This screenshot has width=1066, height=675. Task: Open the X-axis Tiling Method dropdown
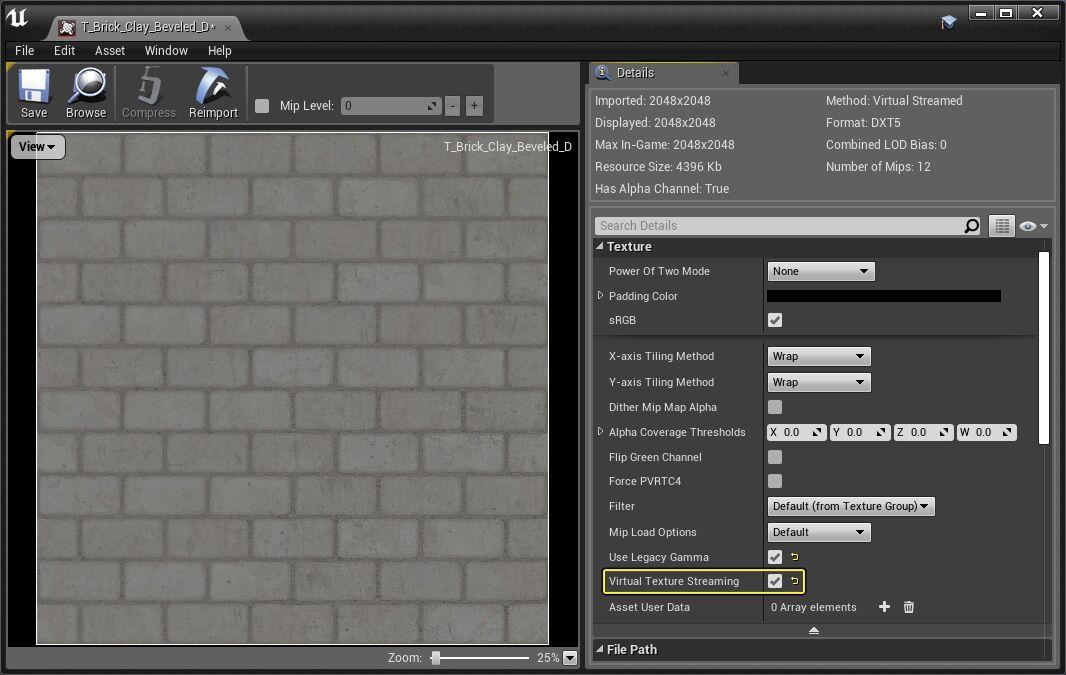click(818, 356)
